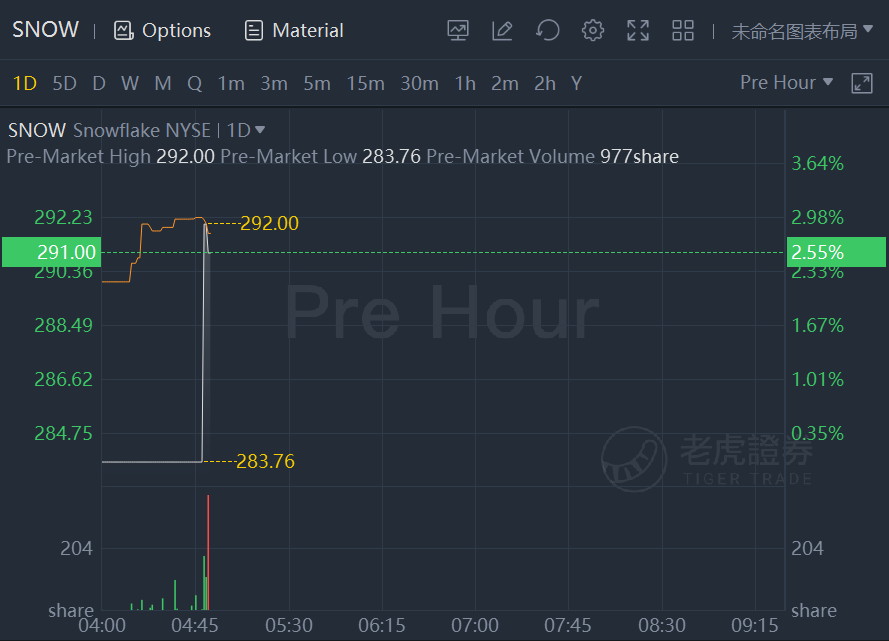The height and width of the screenshot is (641, 889).
Task: Select the W weekly timeframe
Action: click(x=130, y=84)
